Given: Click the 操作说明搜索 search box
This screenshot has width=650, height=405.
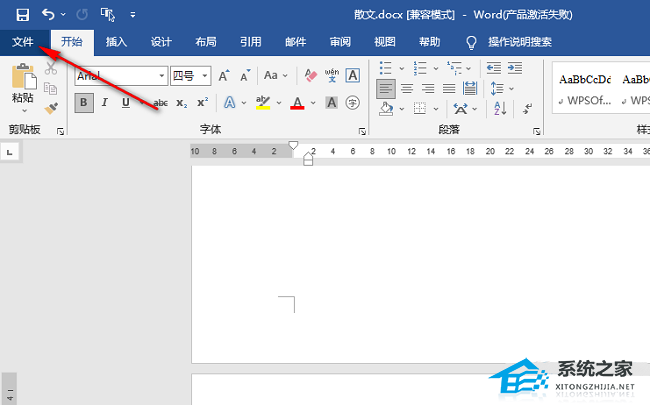Looking at the screenshot, I should coord(519,42).
